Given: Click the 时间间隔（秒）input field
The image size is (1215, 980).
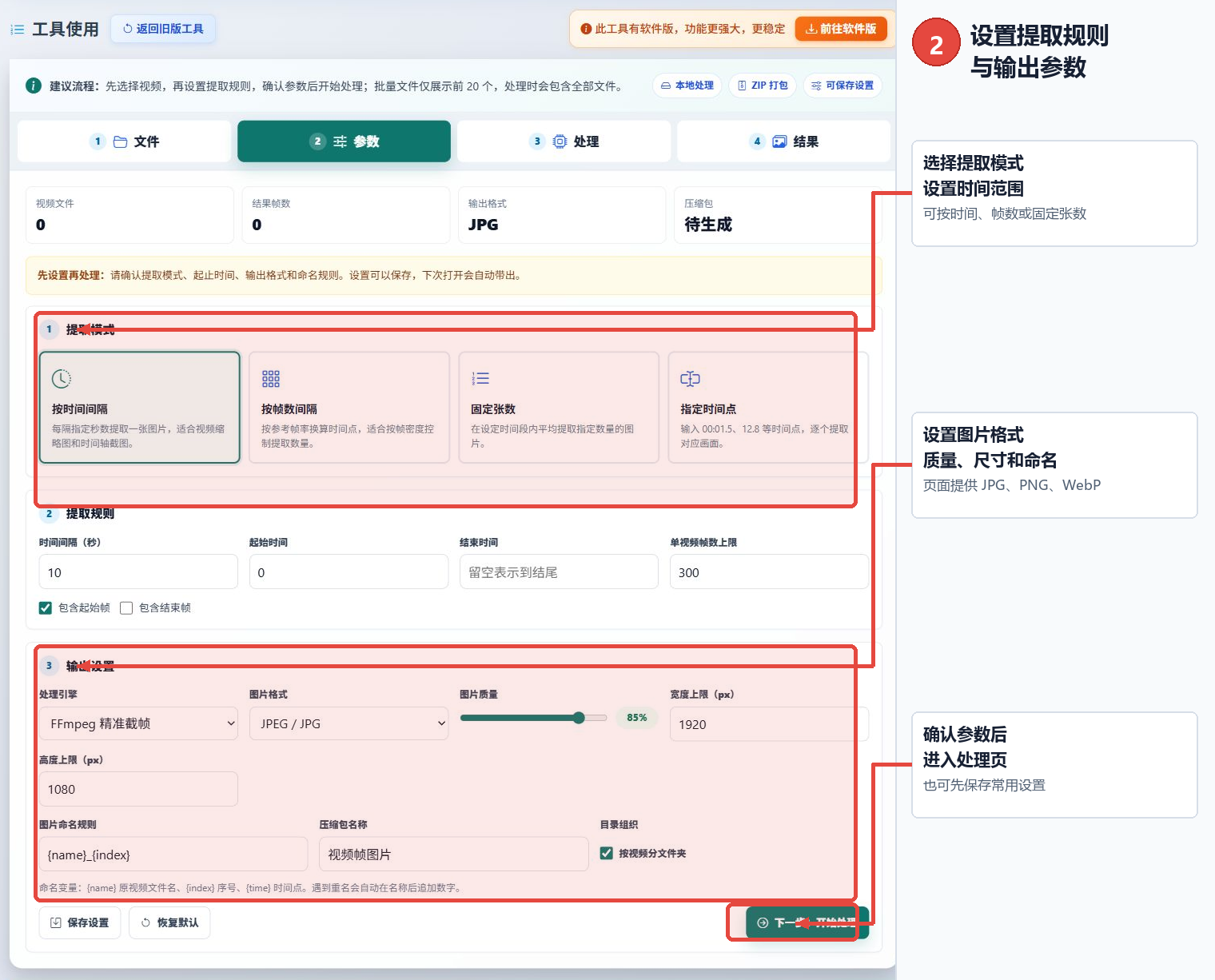Looking at the screenshot, I should point(138,572).
